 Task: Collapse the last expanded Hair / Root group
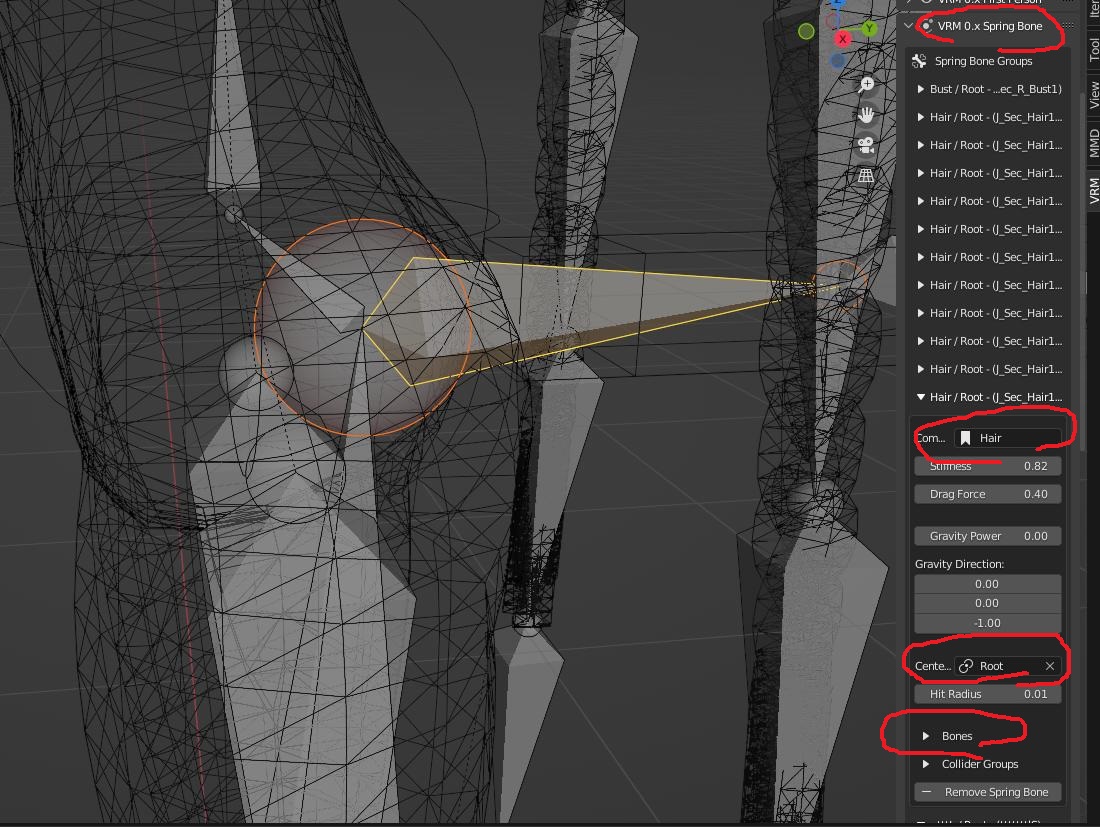tap(921, 397)
